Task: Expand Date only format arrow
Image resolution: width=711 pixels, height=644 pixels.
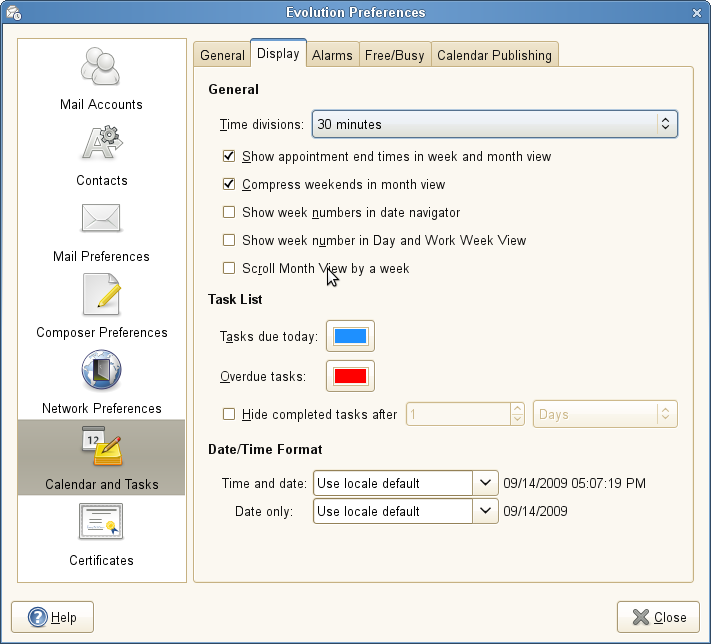Action: pyautogui.click(x=485, y=511)
